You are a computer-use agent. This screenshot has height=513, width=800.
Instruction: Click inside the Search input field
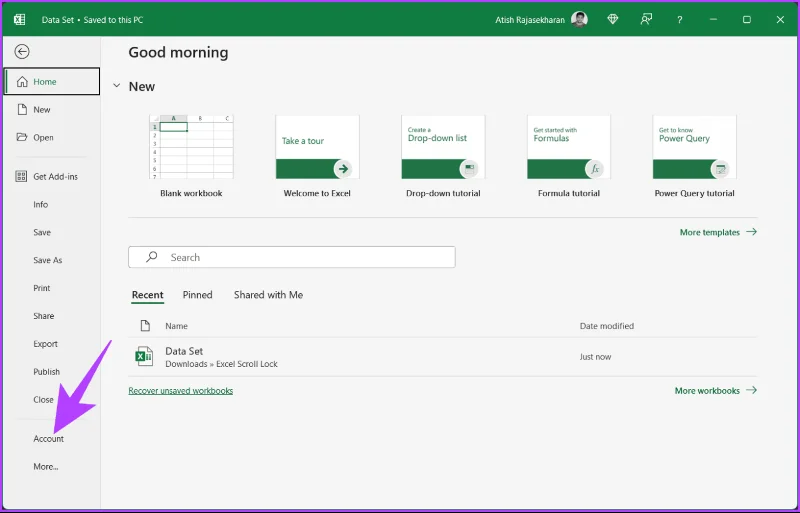coord(292,257)
